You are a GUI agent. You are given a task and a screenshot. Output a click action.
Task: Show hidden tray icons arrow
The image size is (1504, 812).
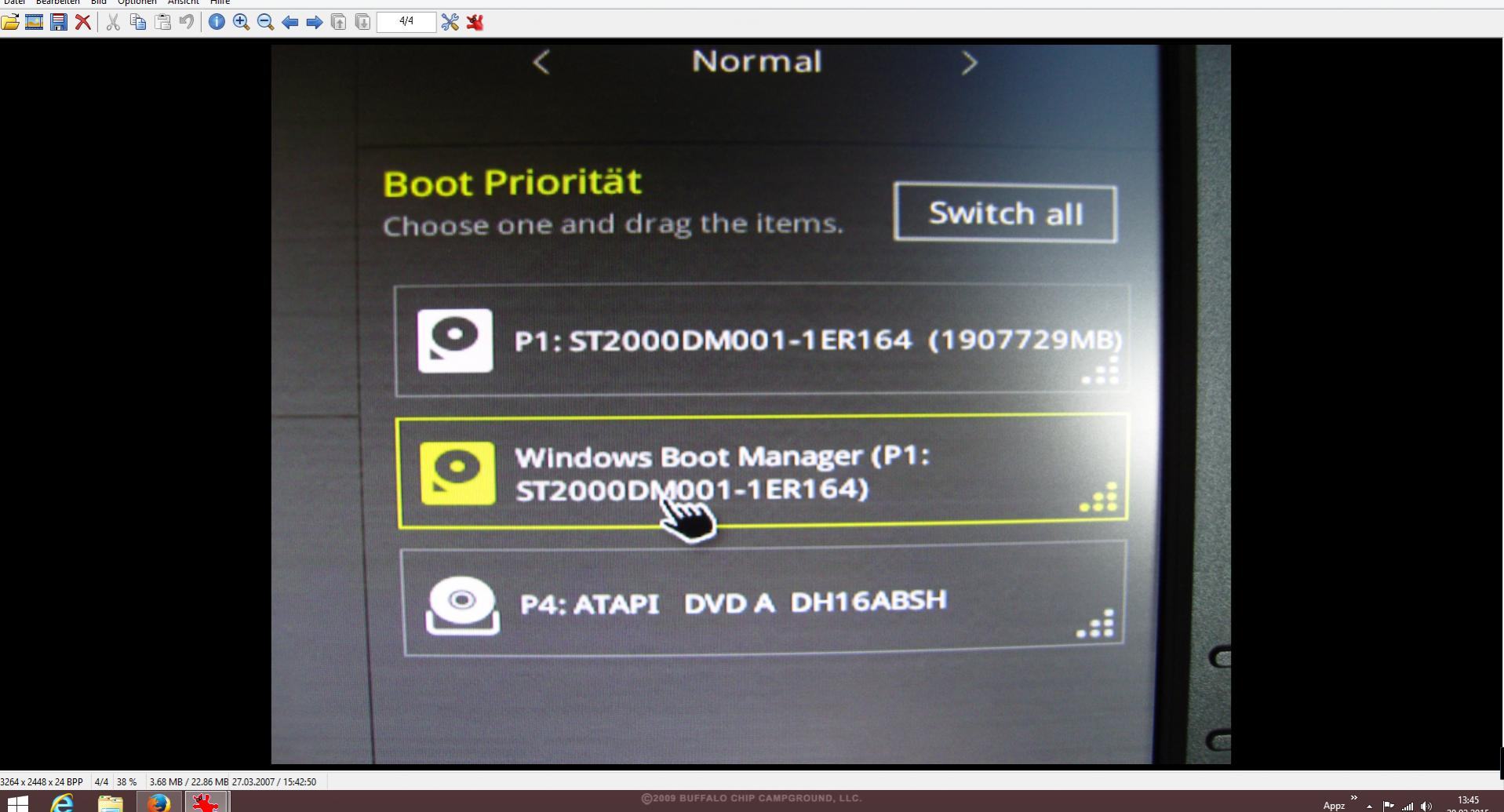(1369, 807)
